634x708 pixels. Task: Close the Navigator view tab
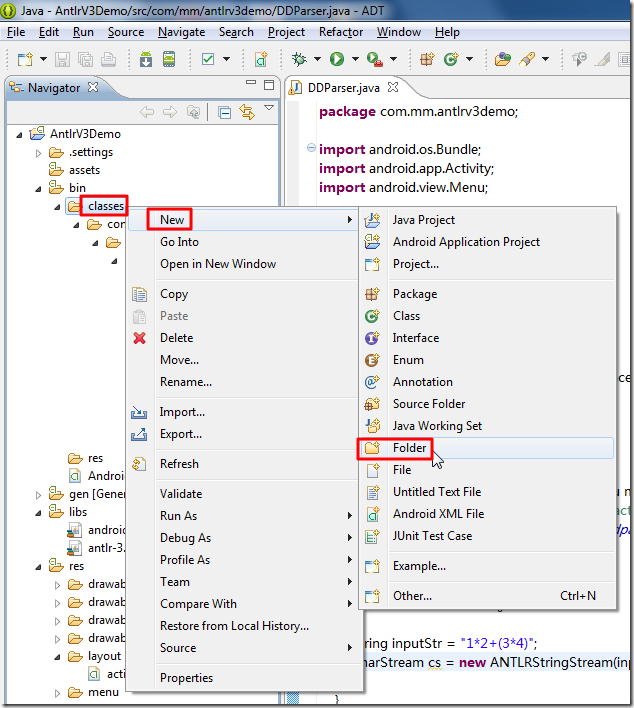pos(93,87)
